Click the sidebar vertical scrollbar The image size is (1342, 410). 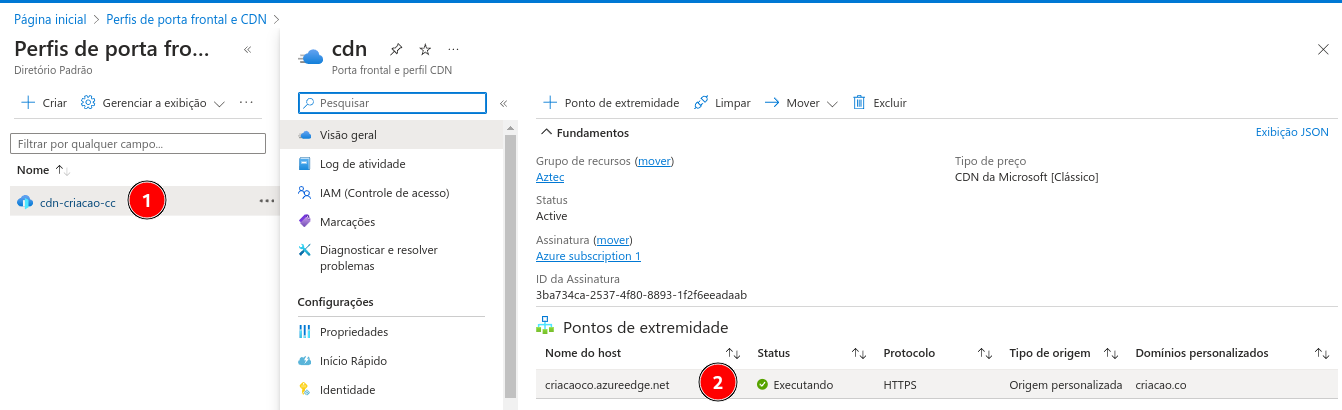[x=511, y=266]
